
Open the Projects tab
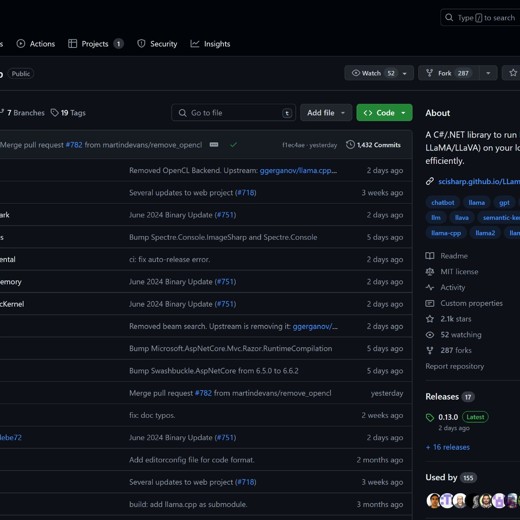(96, 44)
